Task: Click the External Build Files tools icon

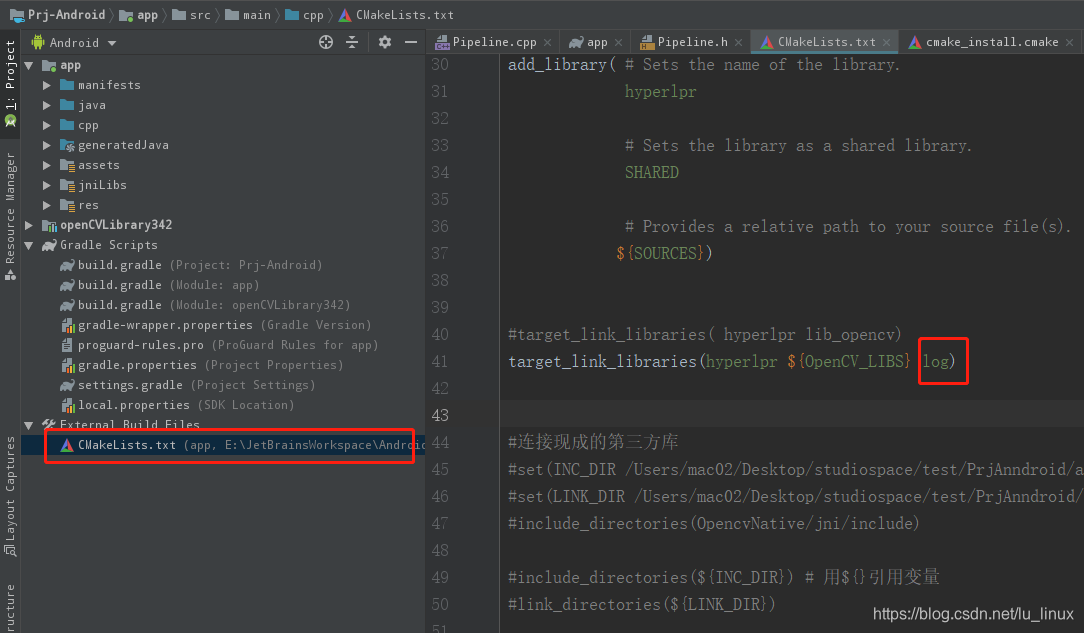Action: [49, 425]
